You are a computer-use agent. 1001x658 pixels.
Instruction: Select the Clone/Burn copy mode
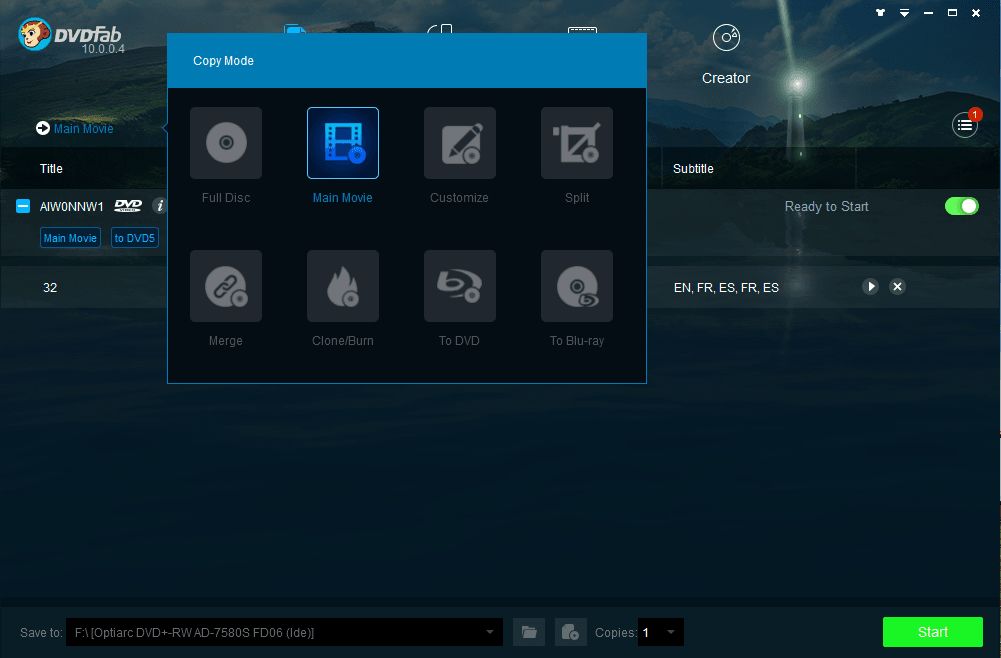pyautogui.click(x=343, y=286)
